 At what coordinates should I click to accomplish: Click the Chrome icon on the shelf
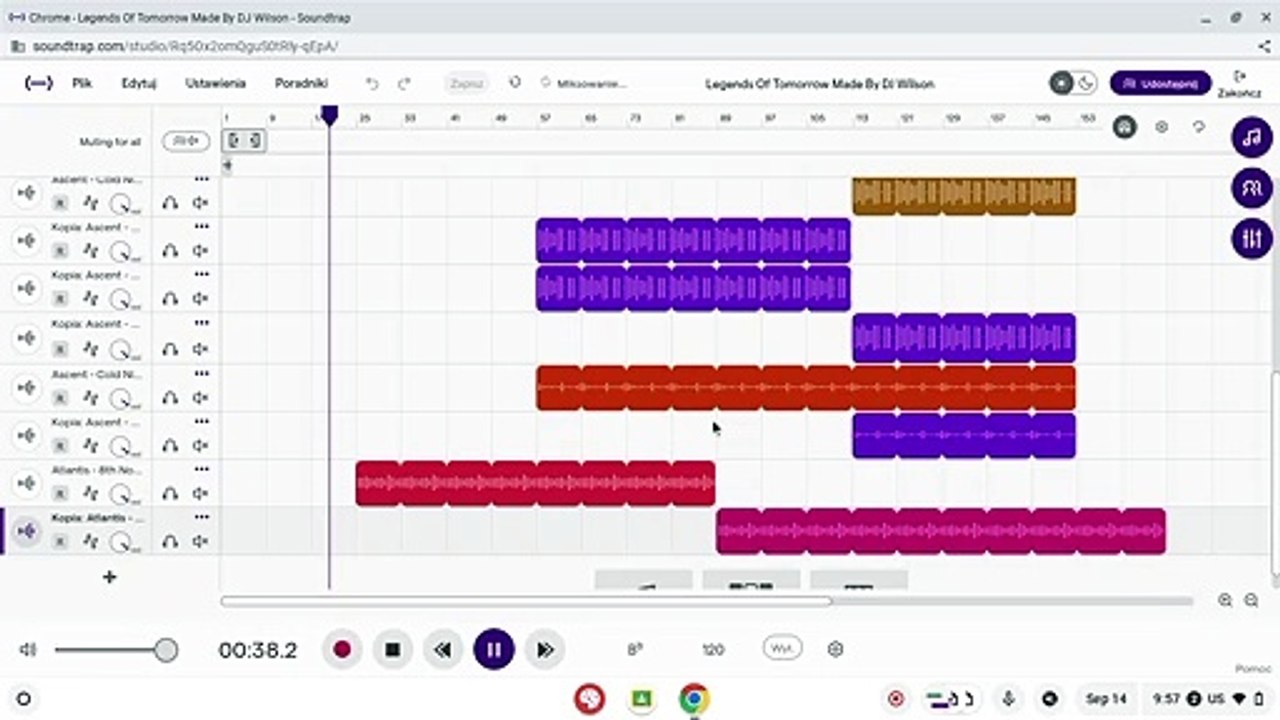[x=694, y=699]
